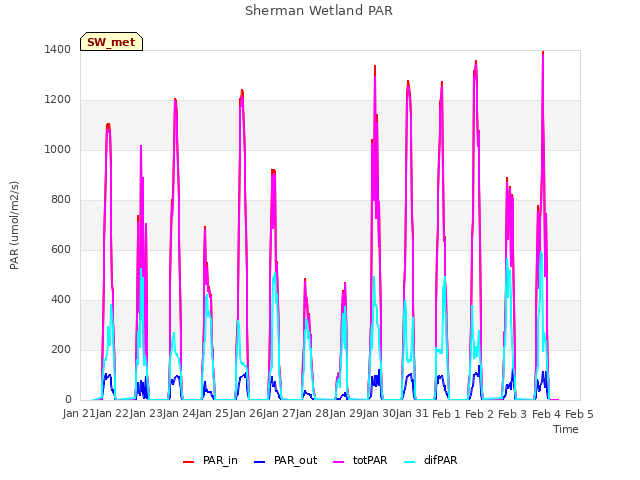This screenshot has width=640, height=480.
Task: Click the 200 y-axis tick value
Action: [x=61, y=350]
